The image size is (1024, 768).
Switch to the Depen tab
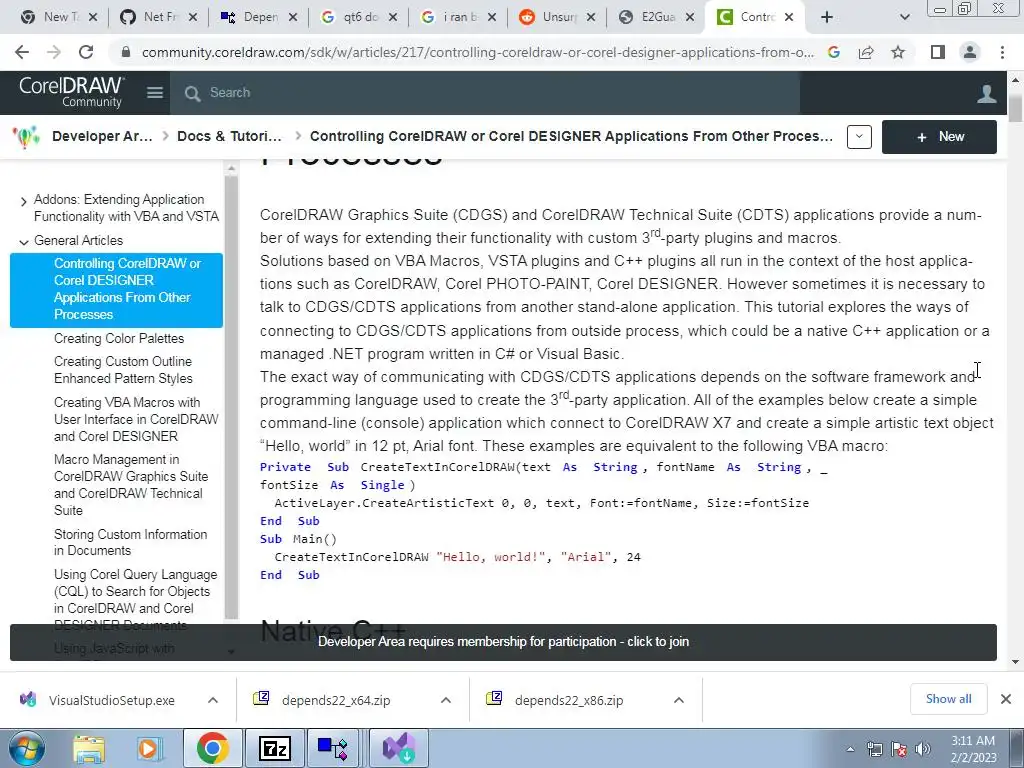pos(260,17)
